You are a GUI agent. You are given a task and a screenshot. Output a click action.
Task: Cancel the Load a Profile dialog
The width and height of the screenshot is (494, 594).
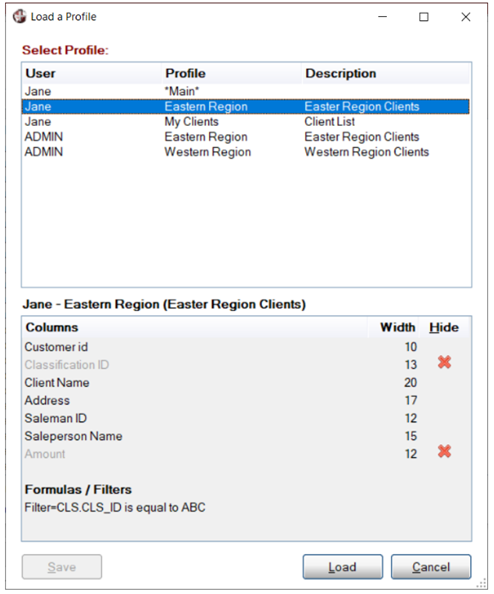pos(431,567)
